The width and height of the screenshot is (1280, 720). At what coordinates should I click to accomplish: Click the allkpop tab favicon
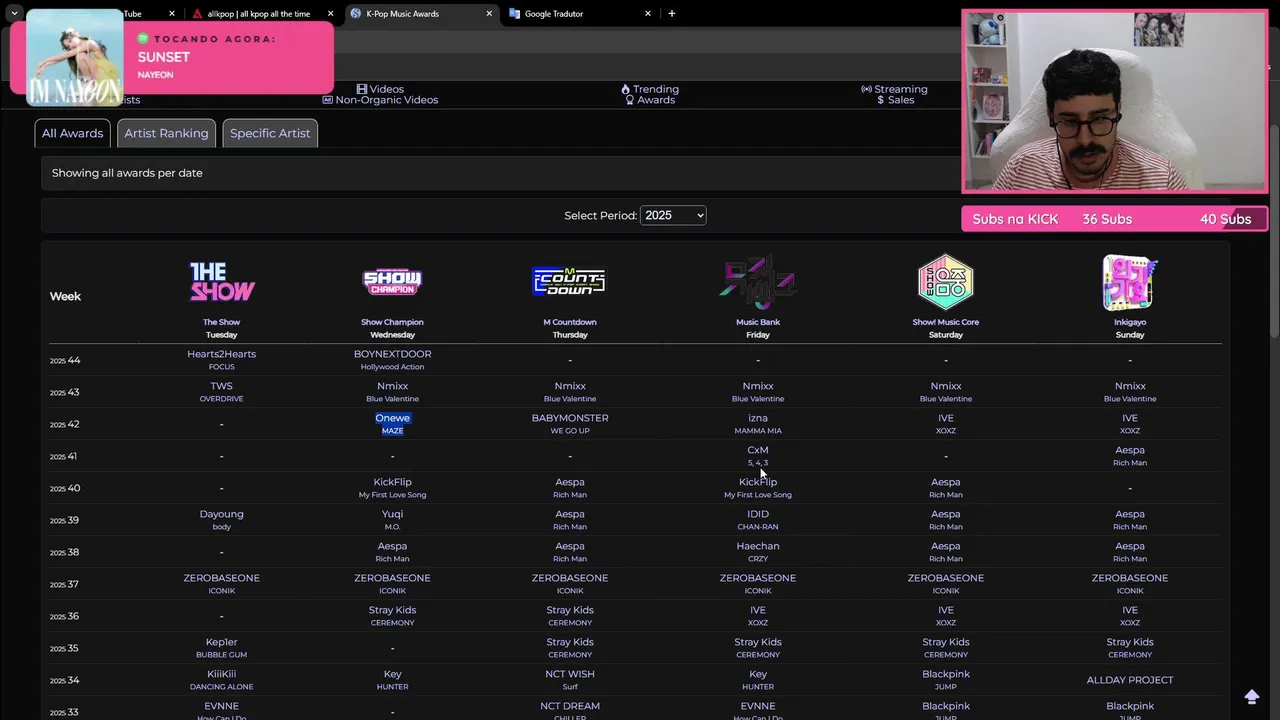point(197,14)
